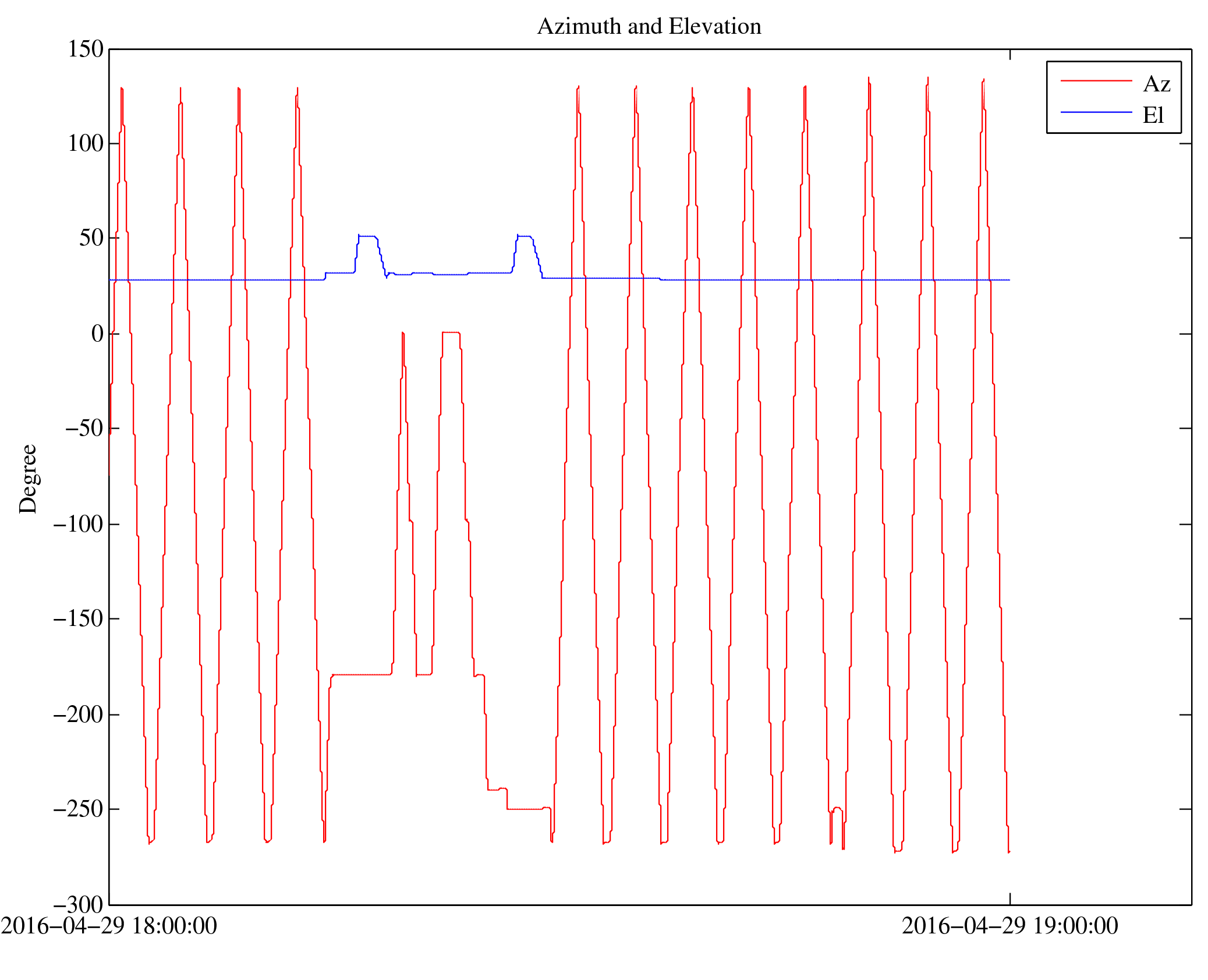Select the 'El' legend label
The height and width of the screenshot is (980, 1208).
1152,115
